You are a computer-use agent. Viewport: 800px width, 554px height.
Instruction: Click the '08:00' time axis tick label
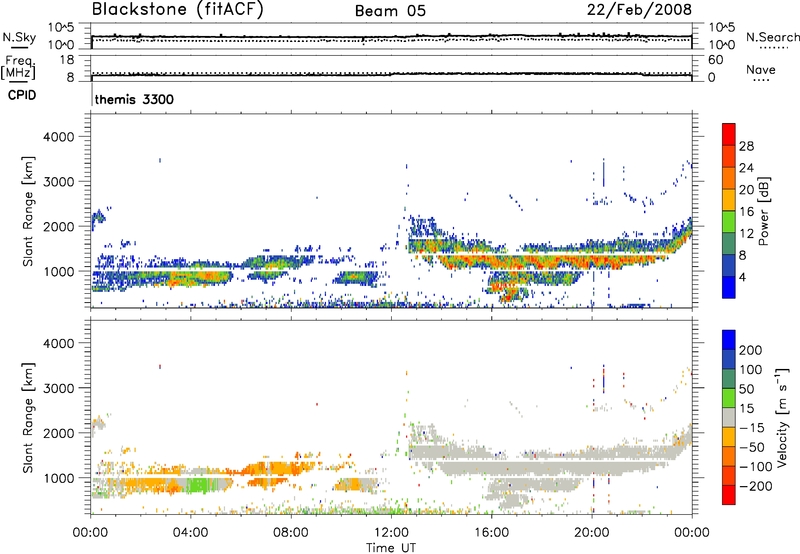click(291, 533)
